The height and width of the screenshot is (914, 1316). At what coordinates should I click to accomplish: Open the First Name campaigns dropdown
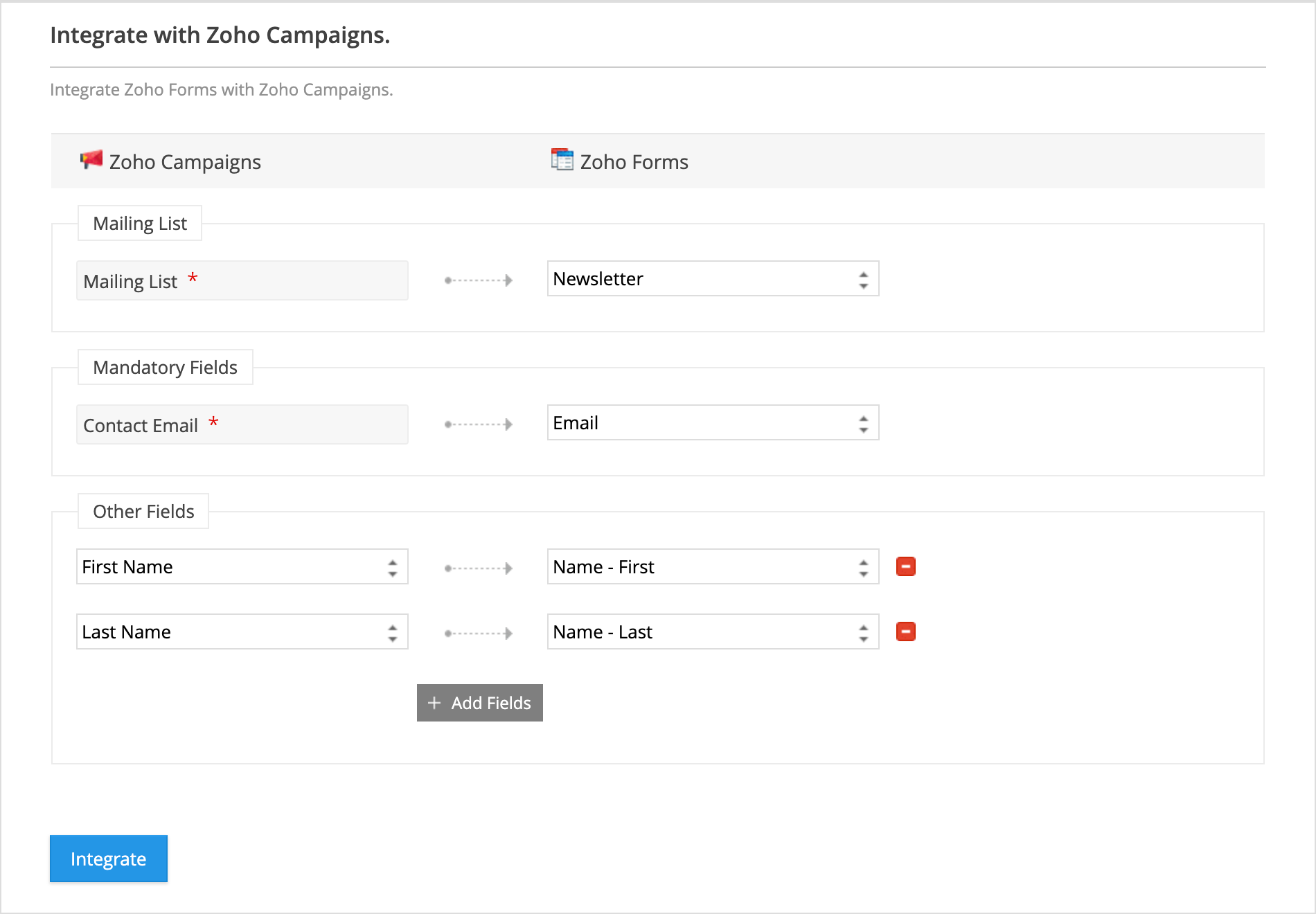pyautogui.click(x=242, y=566)
